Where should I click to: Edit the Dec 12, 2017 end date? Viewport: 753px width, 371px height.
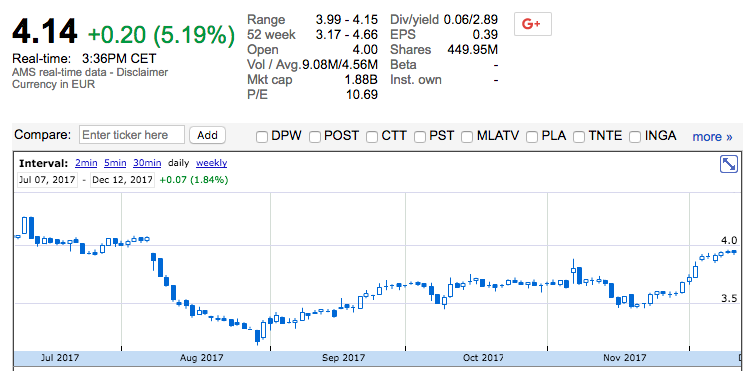(x=122, y=180)
